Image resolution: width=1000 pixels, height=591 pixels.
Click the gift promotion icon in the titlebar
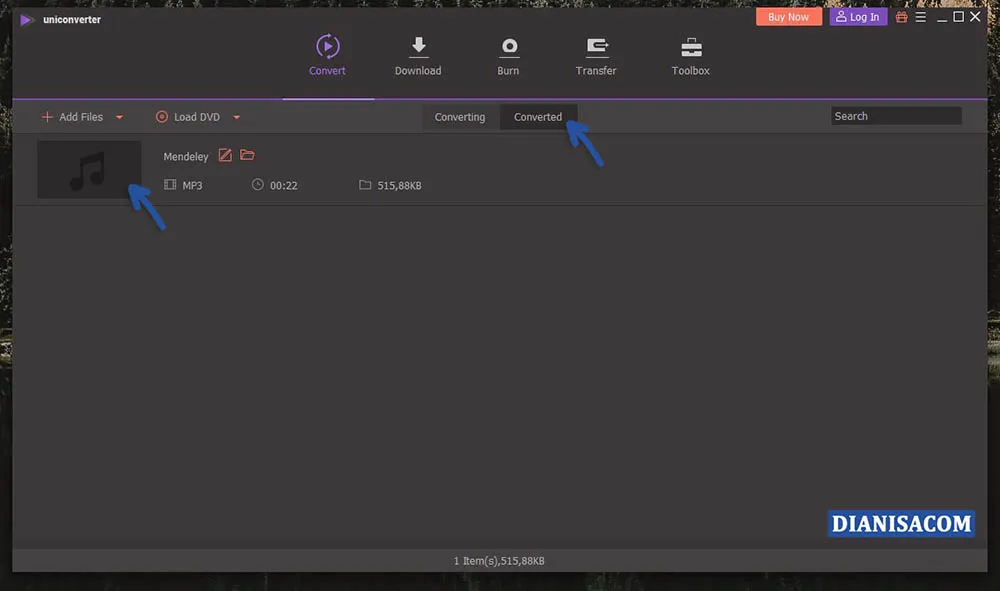(x=901, y=16)
